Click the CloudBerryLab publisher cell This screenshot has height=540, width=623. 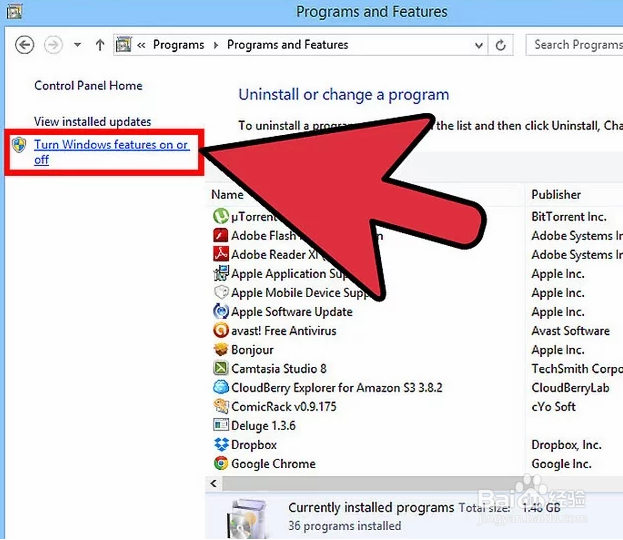pyautogui.click(x=570, y=388)
